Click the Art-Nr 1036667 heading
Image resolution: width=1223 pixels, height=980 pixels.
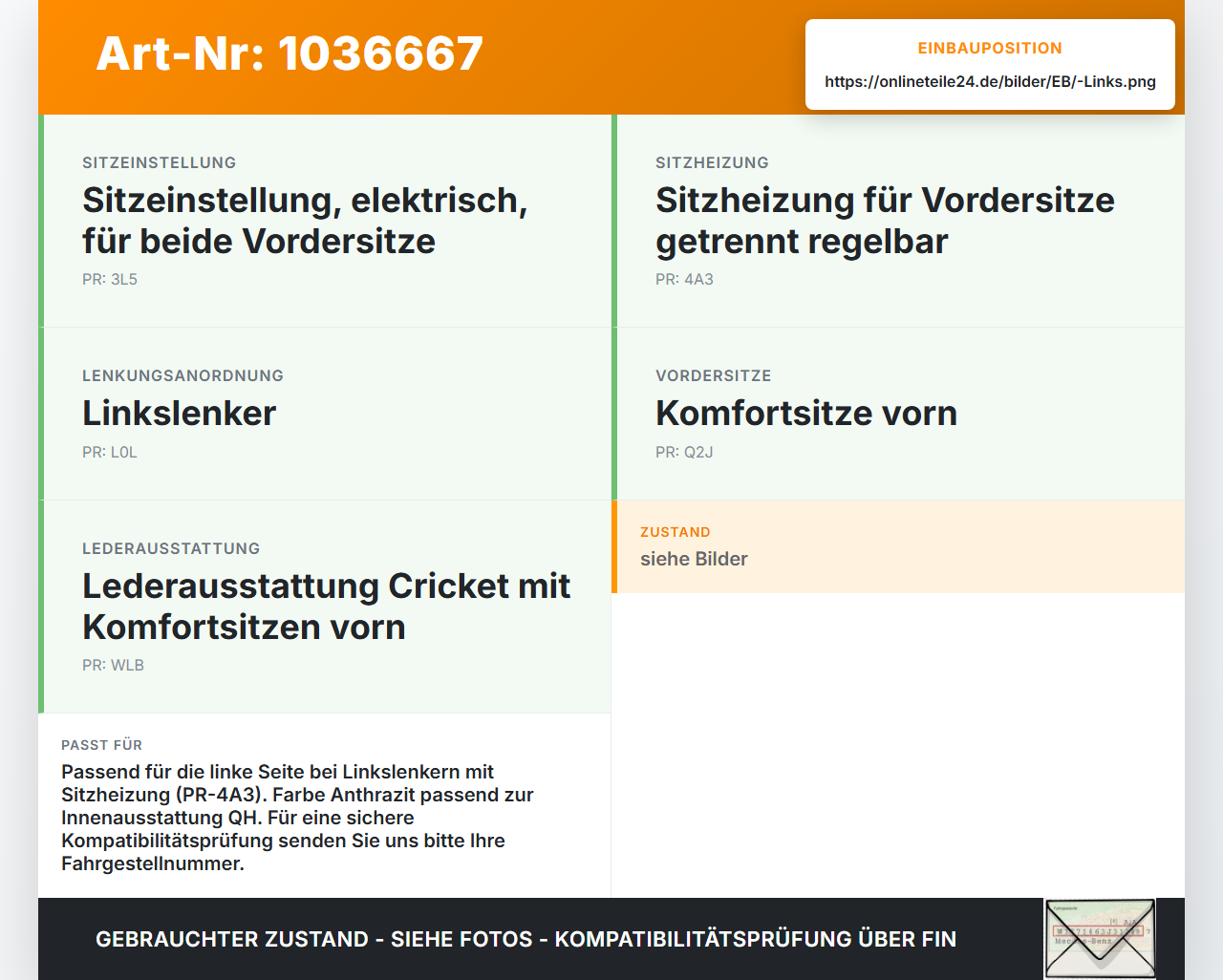290,53
